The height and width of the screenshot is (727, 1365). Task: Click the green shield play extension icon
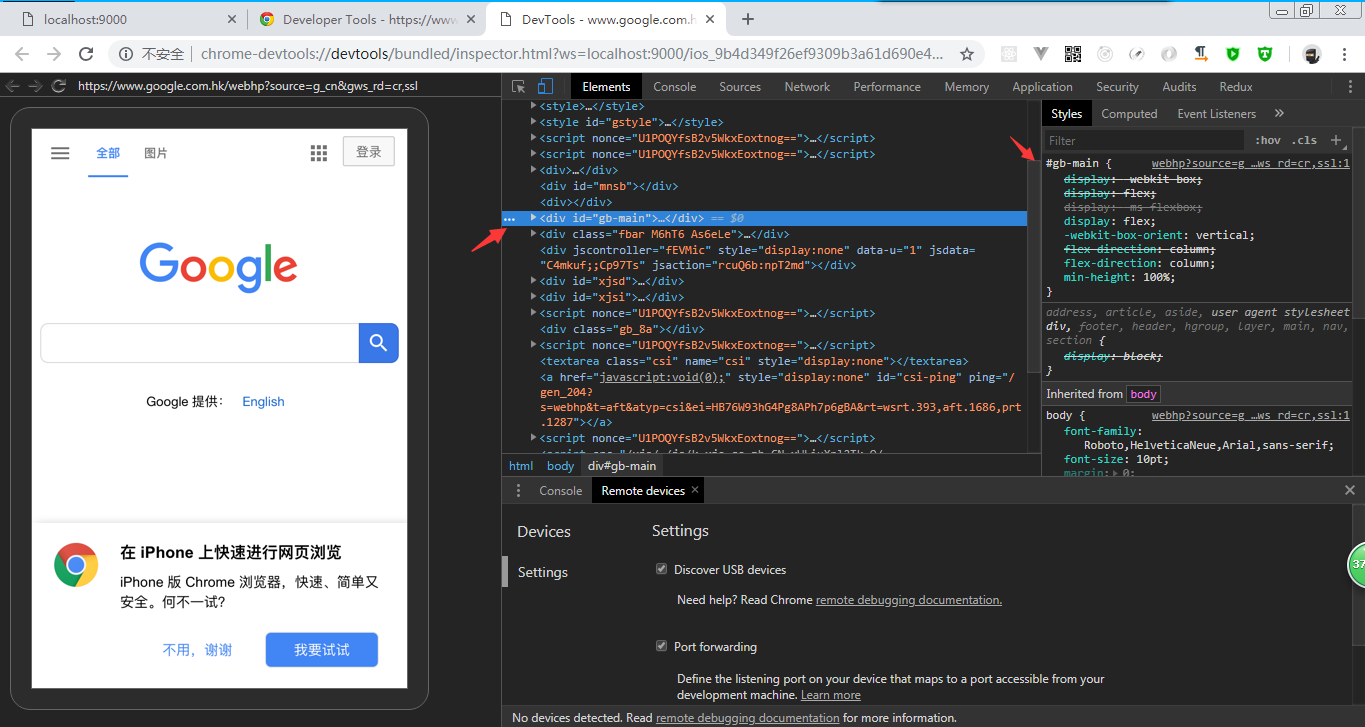(x=1233, y=54)
